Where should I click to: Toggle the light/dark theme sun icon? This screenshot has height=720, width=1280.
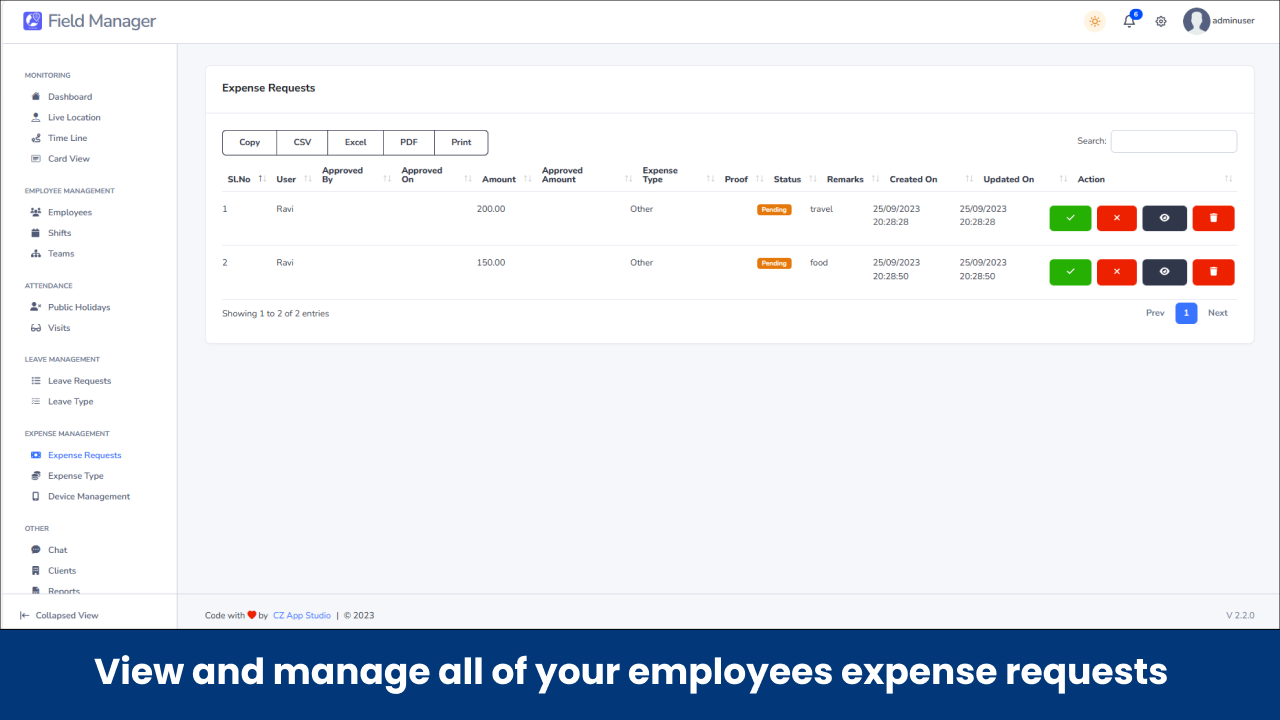pyautogui.click(x=1094, y=21)
